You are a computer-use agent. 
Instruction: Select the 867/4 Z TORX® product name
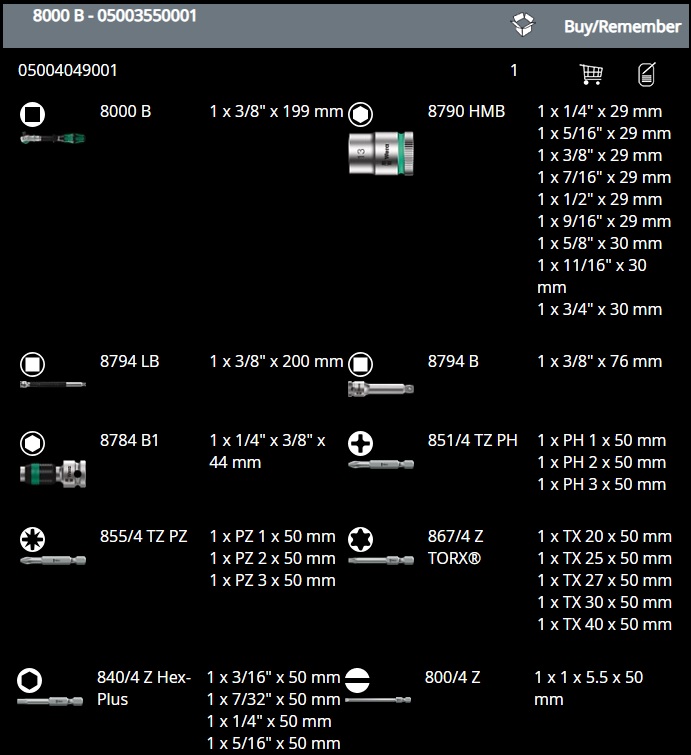tap(456, 547)
